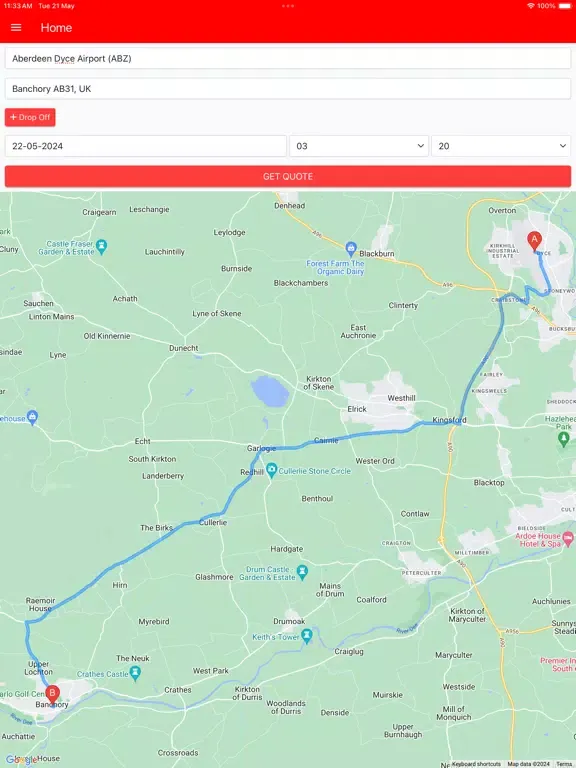Click Echt village label
This screenshot has height=768, width=576.
coord(143,441)
